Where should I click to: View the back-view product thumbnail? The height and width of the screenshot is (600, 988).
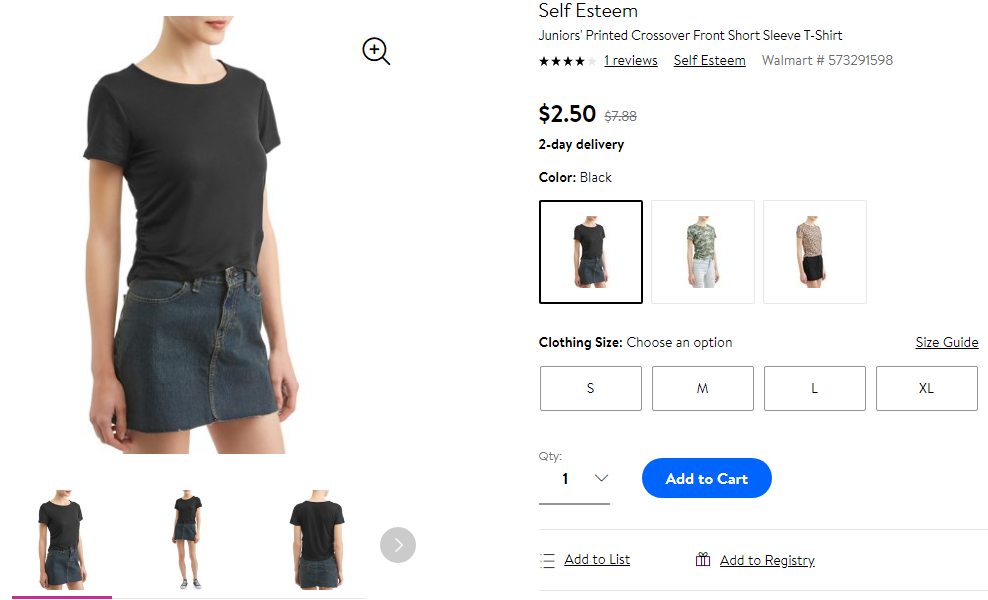tap(318, 539)
